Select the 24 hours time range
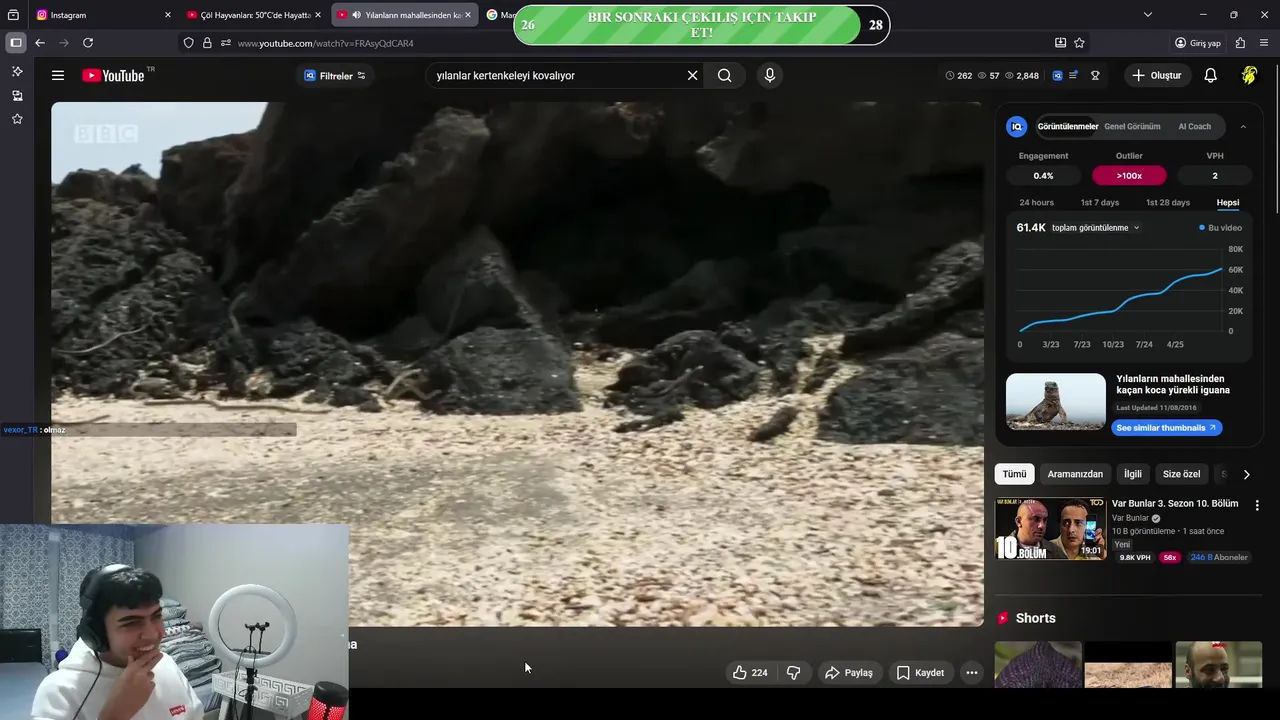The image size is (1280, 720). [1036, 203]
